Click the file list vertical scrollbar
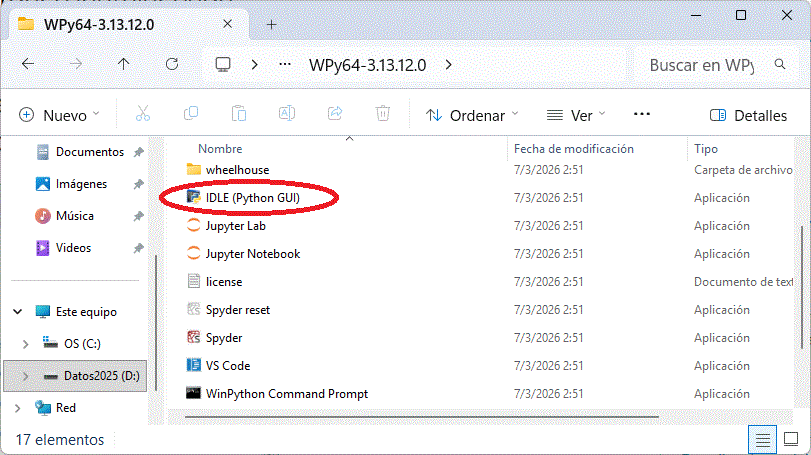Viewport: 811px width, 455px height. click(x=802, y=287)
